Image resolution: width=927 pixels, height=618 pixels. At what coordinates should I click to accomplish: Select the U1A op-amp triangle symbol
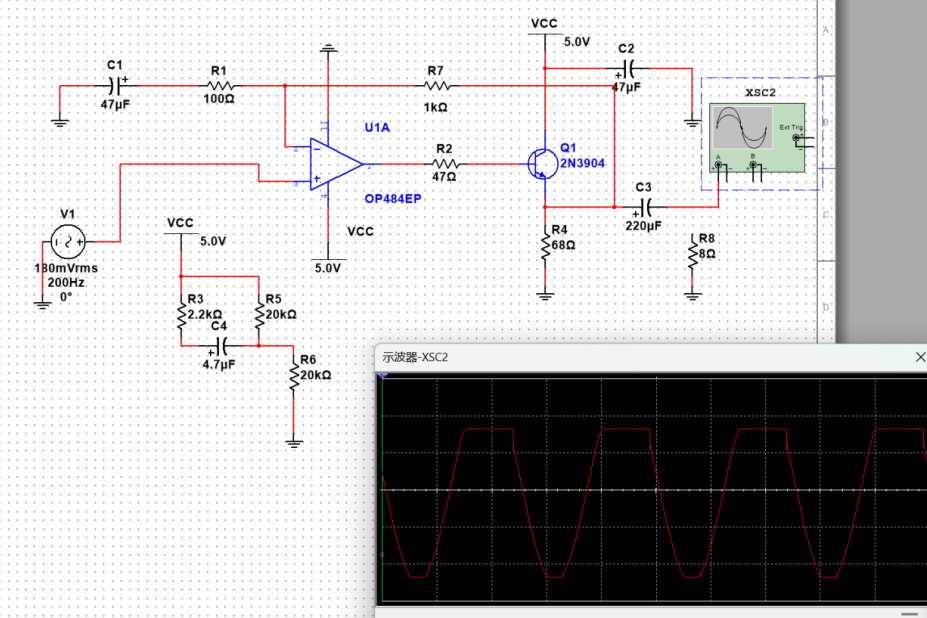336,164
